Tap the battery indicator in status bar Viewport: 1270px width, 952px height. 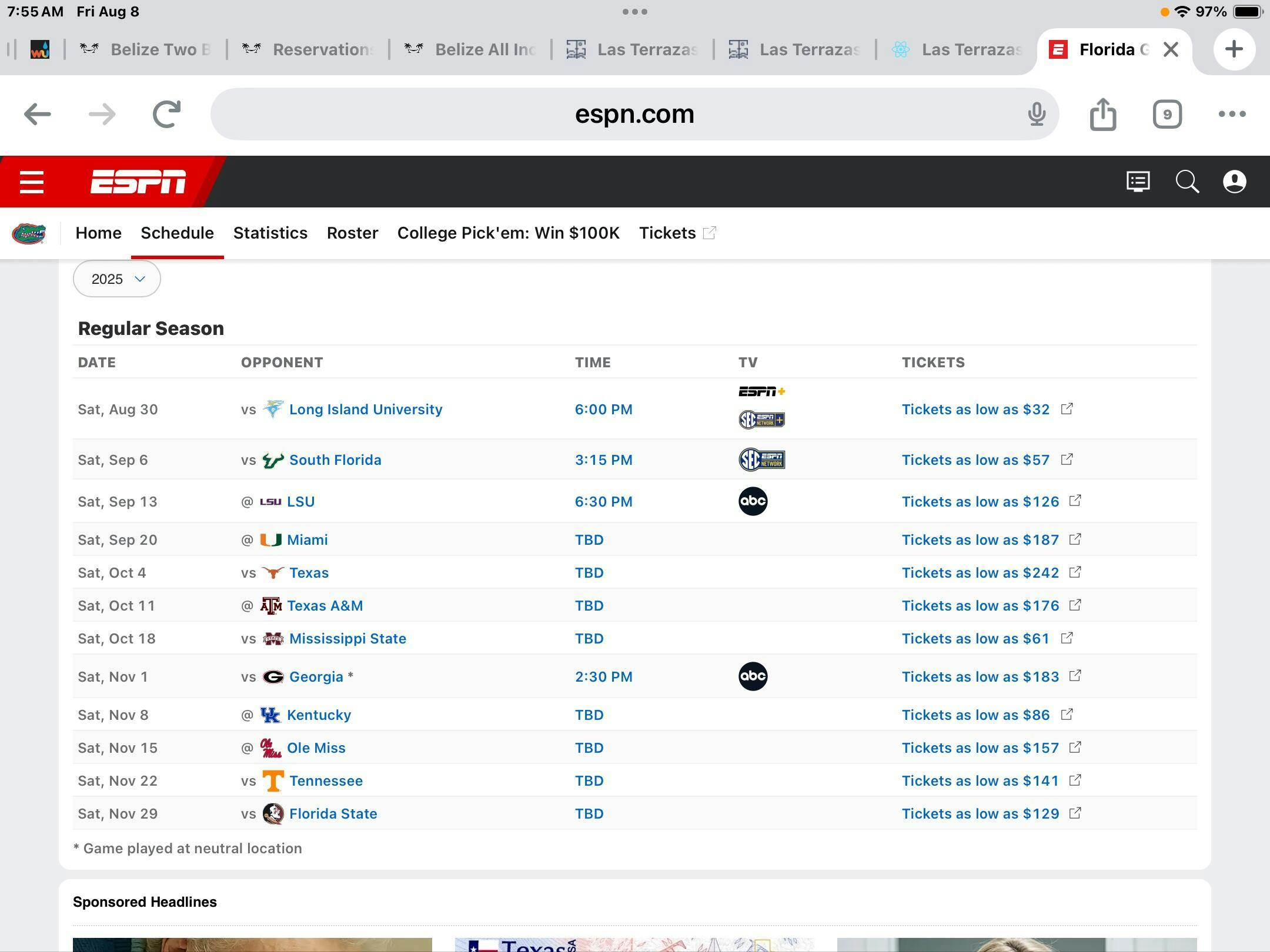(x=1248, y=12)
